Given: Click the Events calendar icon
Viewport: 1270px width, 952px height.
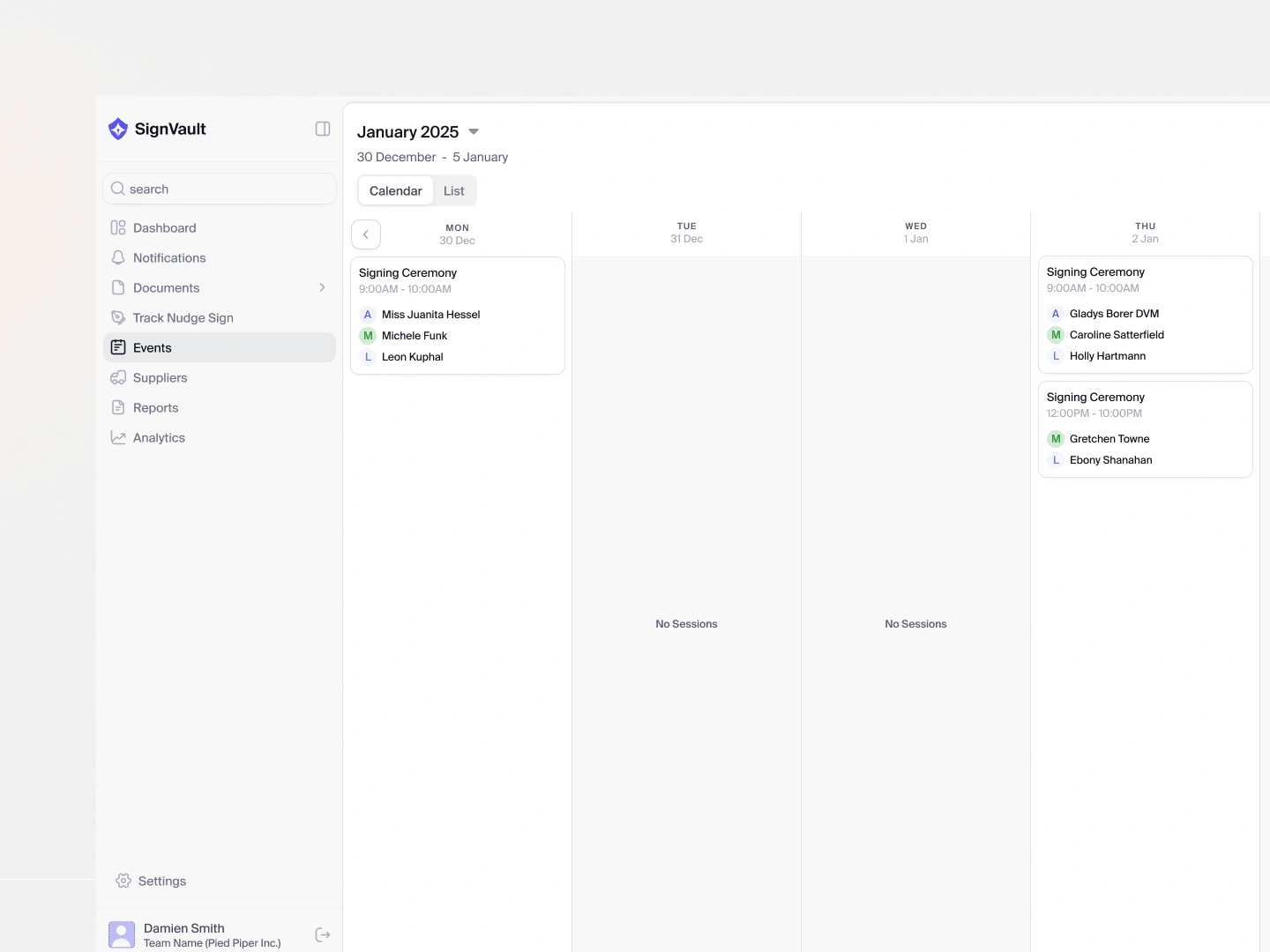Looking at the screenshot, I should (x=118, y=347).
